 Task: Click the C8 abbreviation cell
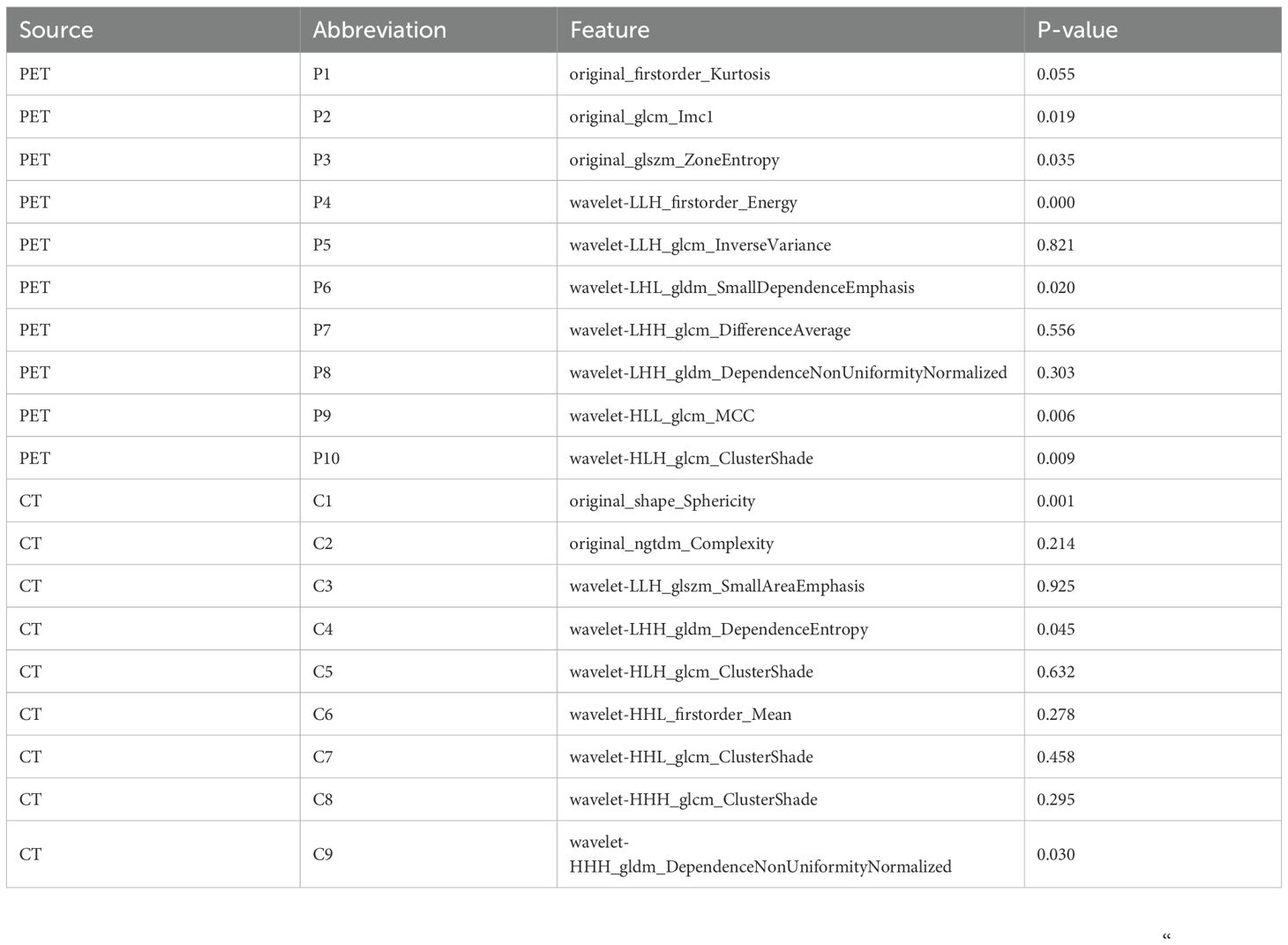click(x=322, y=799)
